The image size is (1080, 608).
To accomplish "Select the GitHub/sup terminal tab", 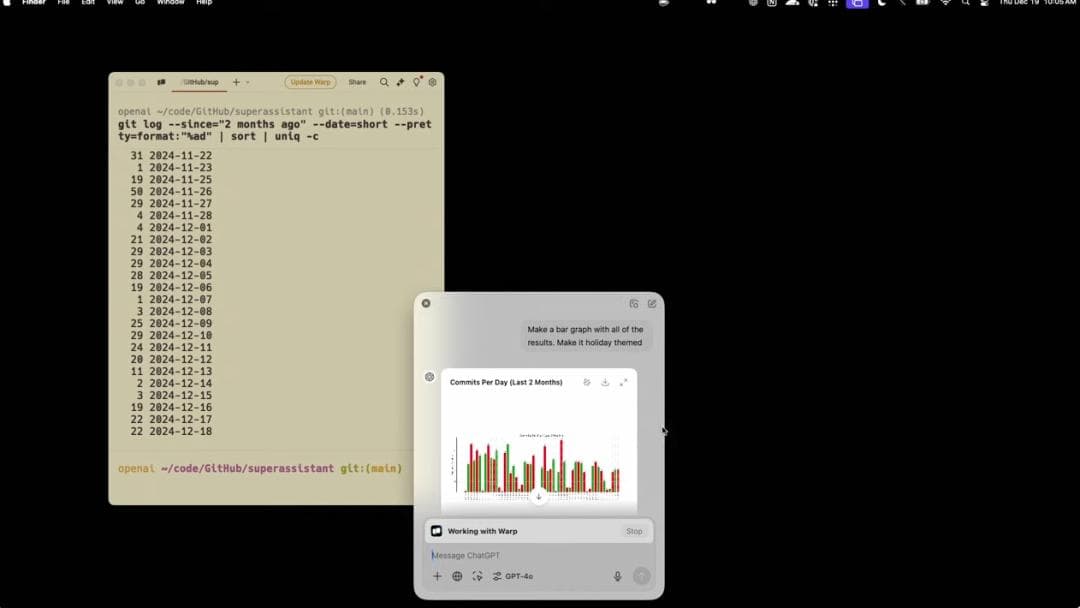I will [x=199, y=82].
